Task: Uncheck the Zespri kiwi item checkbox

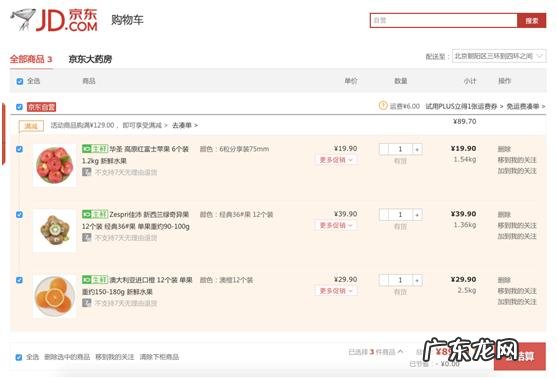Action: (x=20, y=215)
